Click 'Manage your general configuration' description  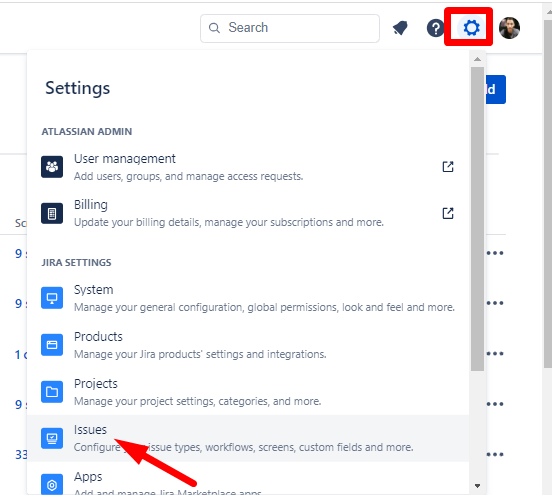tap(264, 307)
